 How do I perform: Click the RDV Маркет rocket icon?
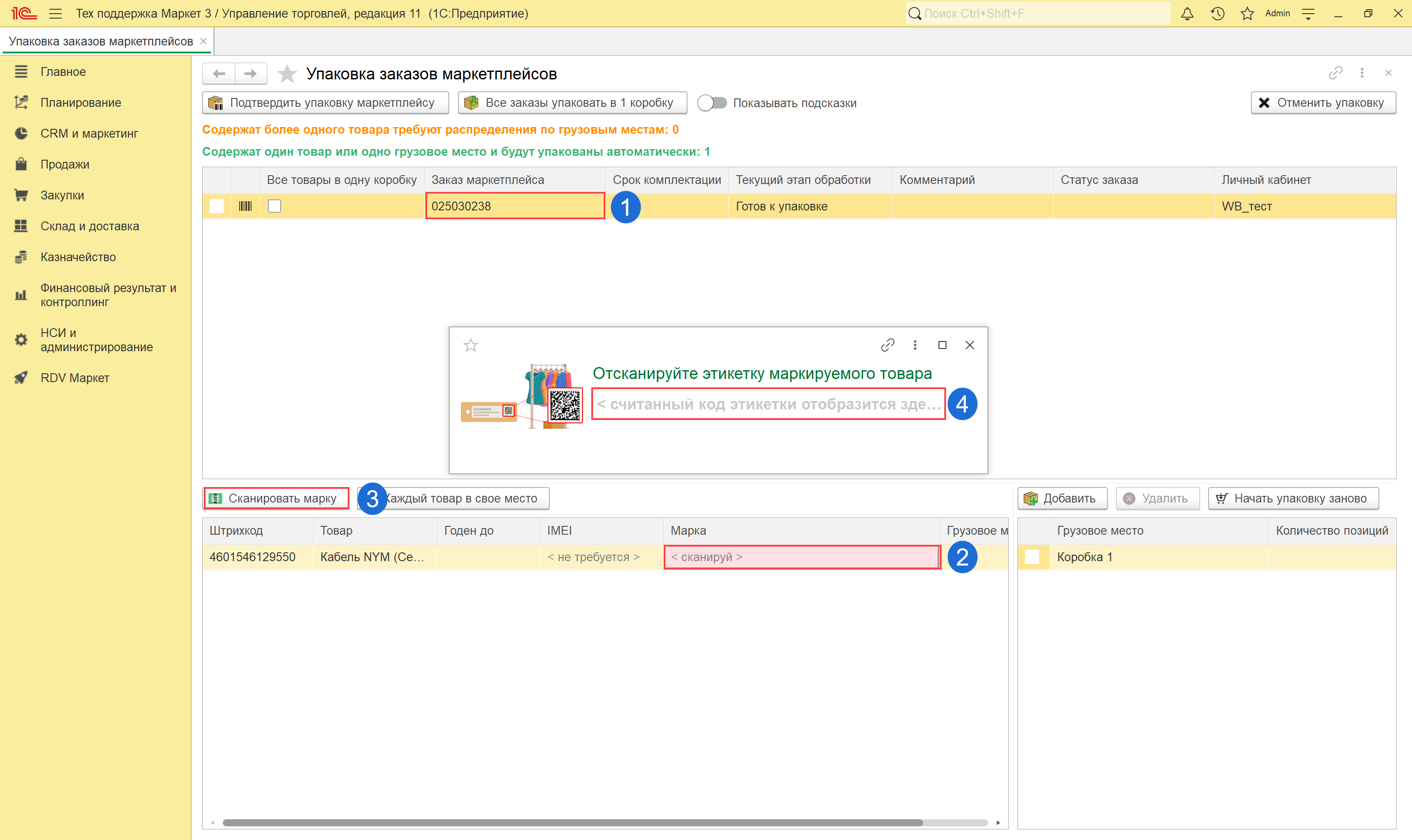21,378
